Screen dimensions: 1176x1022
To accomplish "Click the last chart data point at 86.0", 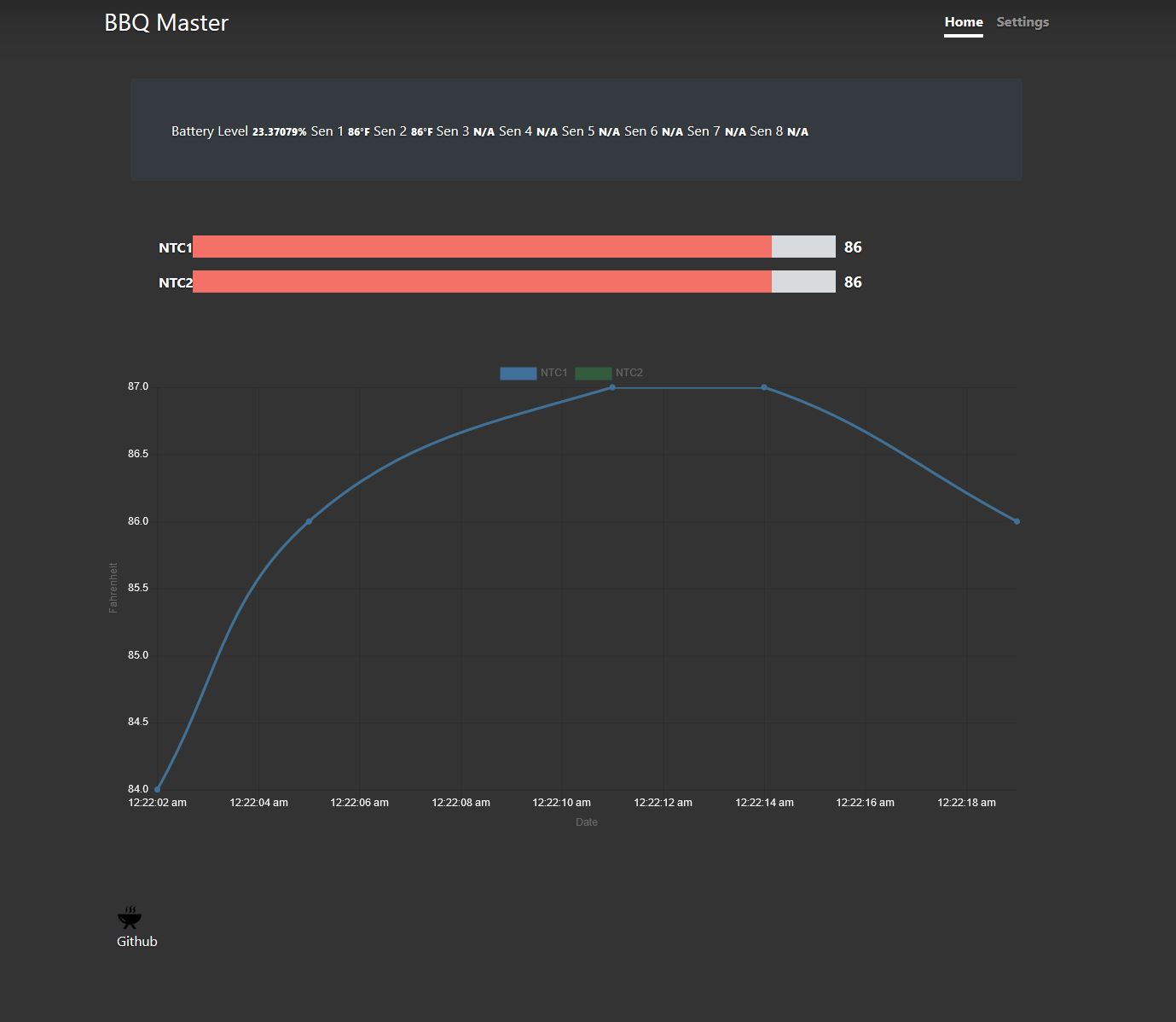I will click(1017, 521).
